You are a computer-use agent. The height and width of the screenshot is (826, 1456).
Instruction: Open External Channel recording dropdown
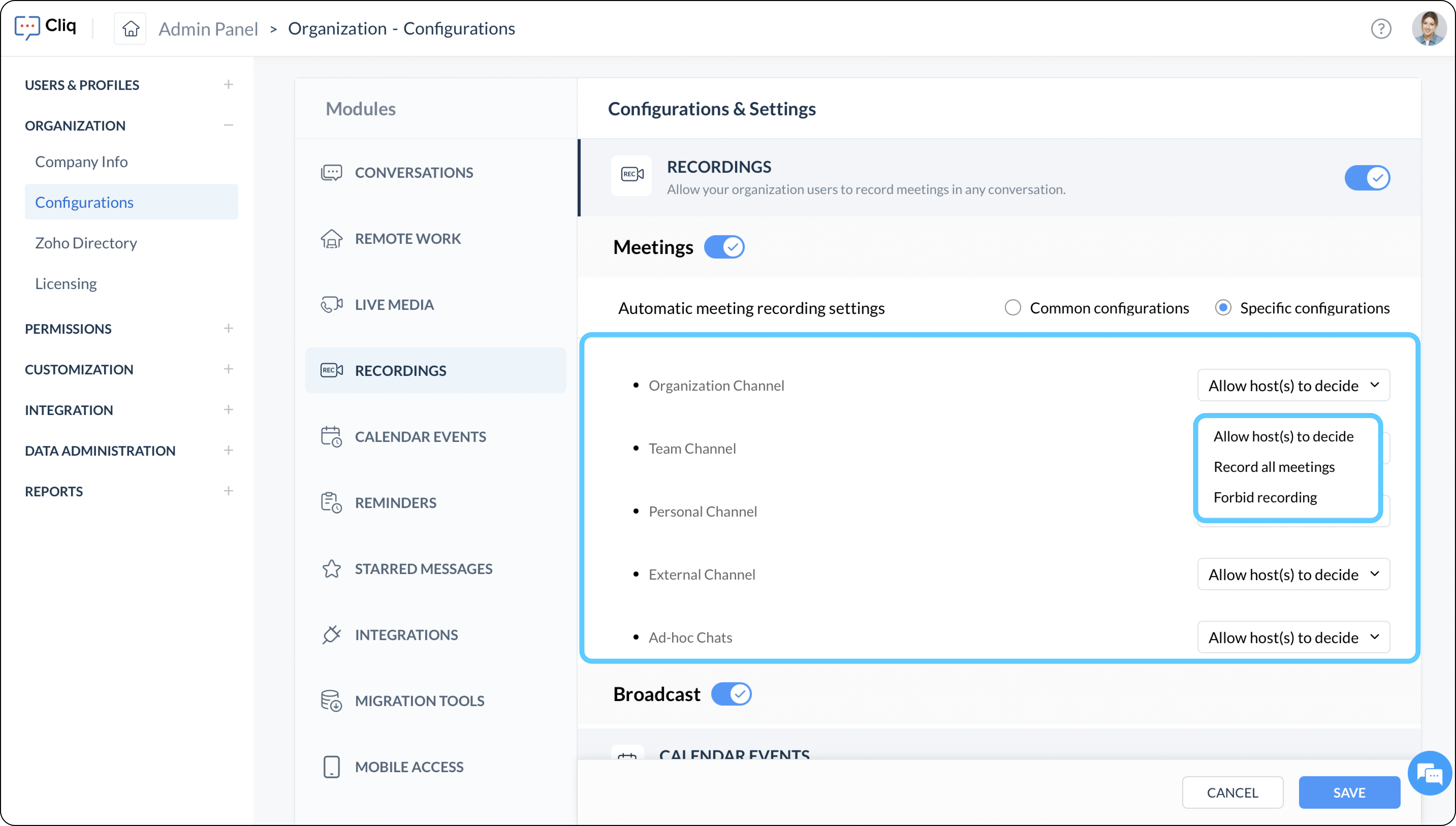click(x=1293, y=574)
